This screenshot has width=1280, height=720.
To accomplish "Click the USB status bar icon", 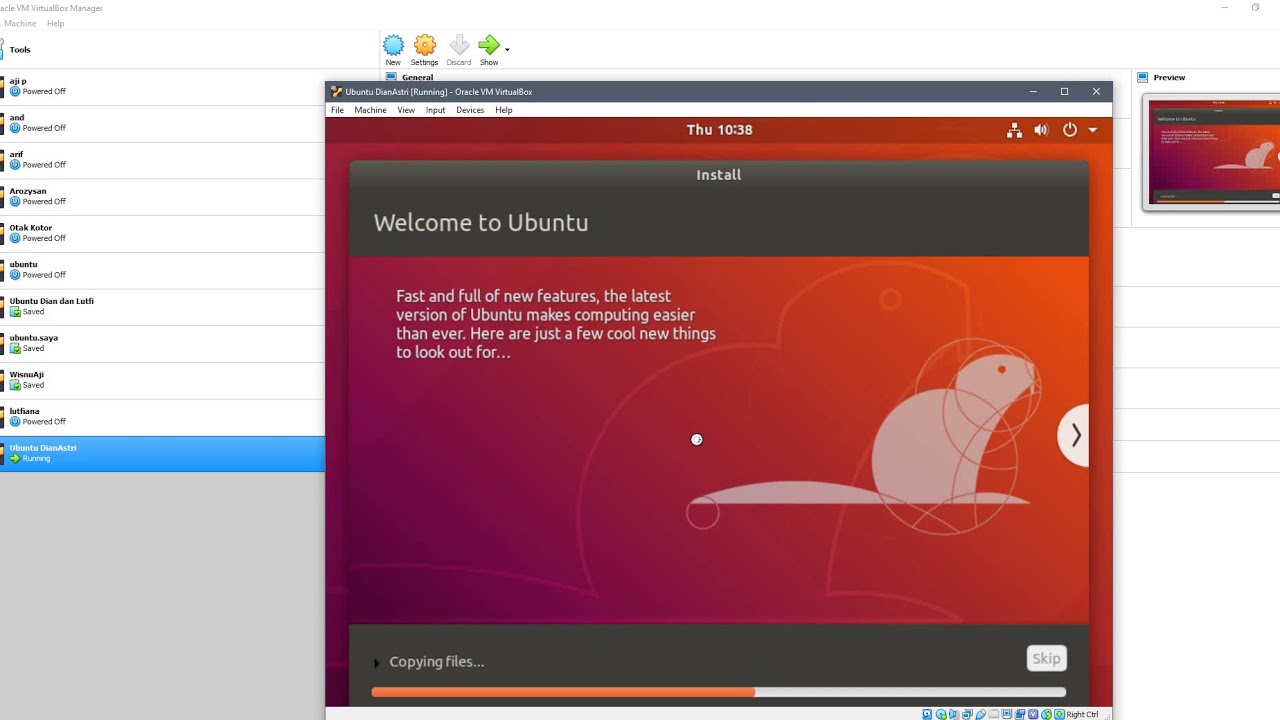I will click(x=981, y=714).
